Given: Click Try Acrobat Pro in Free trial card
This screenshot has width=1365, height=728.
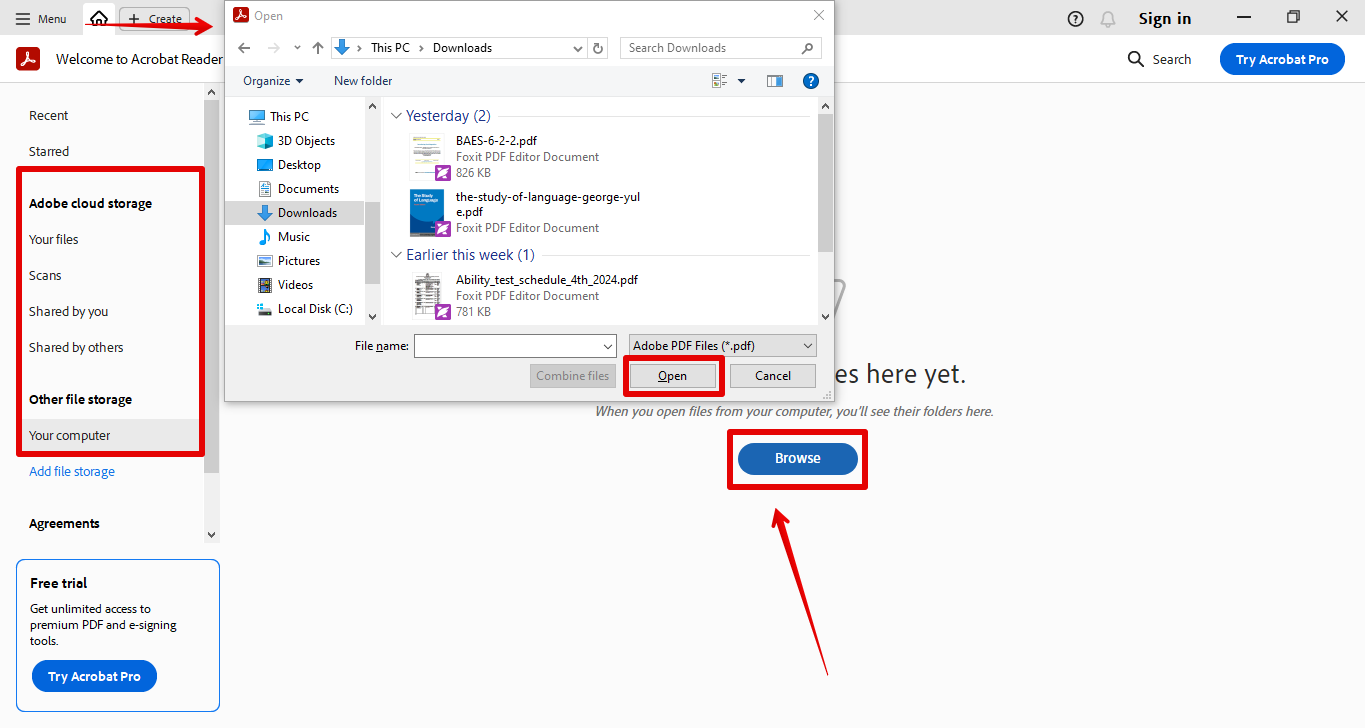Looking at the screenshot, I should click(95, 676).
